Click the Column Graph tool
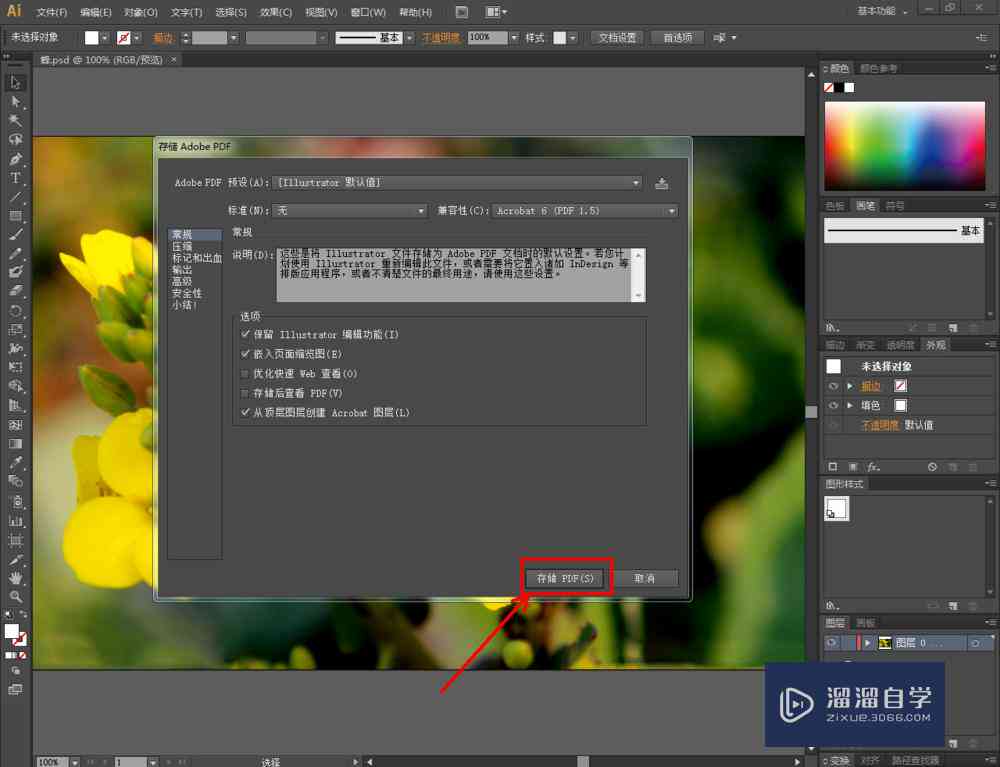The width and height of the screenshot is (1000, 767). 15,521
